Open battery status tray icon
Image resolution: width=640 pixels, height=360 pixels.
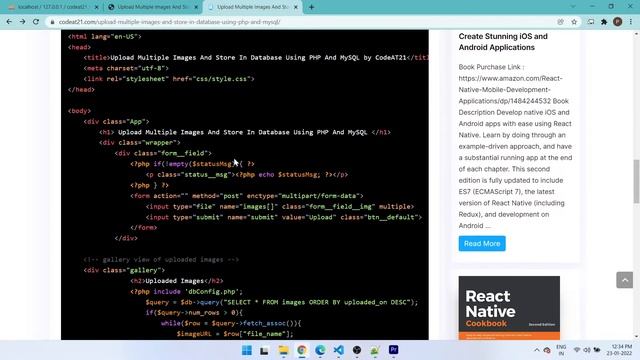(597, 350)
